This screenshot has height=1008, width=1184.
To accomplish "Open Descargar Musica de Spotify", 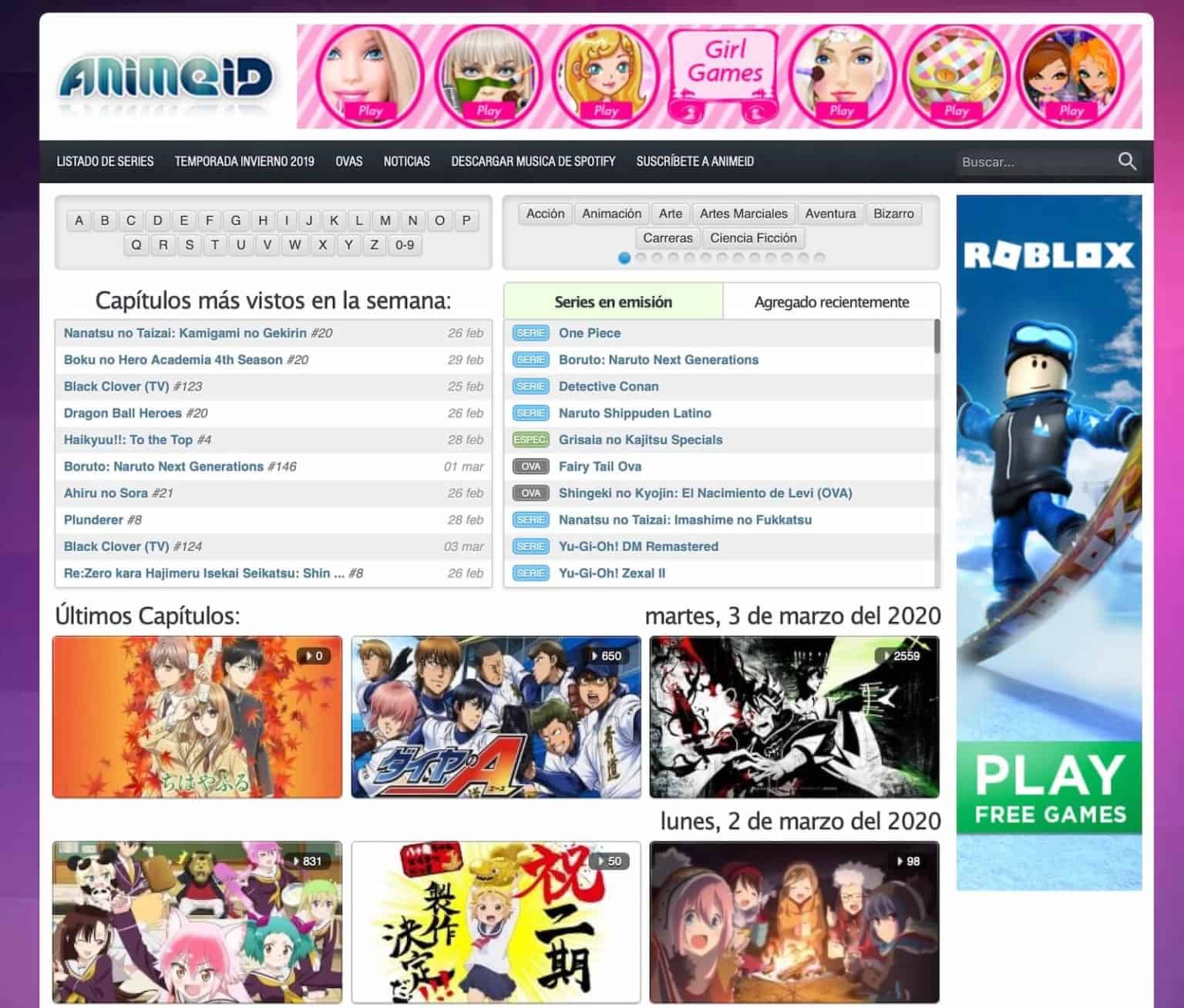I will tap(533, 161).
